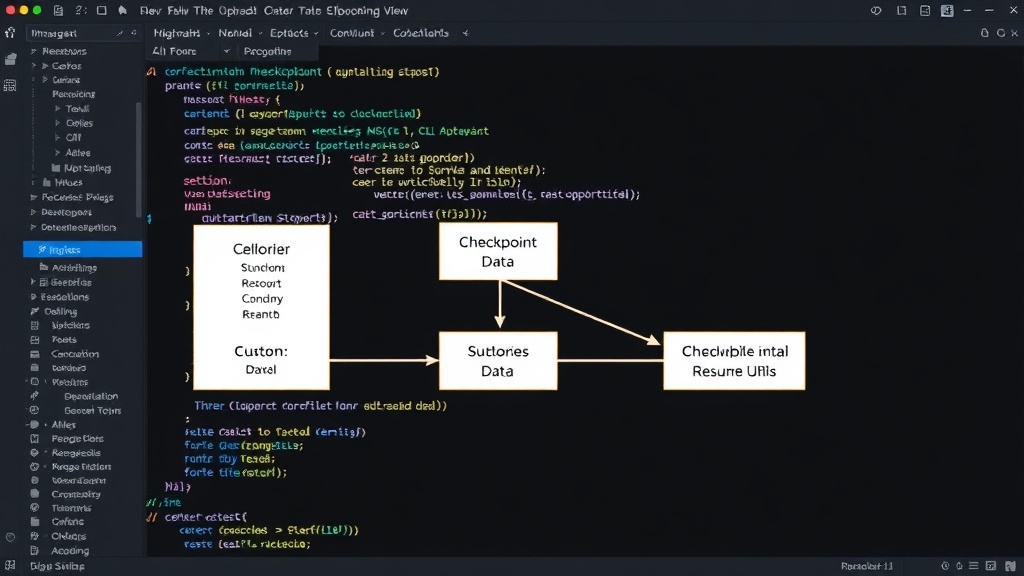Click the loop-shaped icon in top-right title bar
1024x576 pixels.
pos(876,10)
